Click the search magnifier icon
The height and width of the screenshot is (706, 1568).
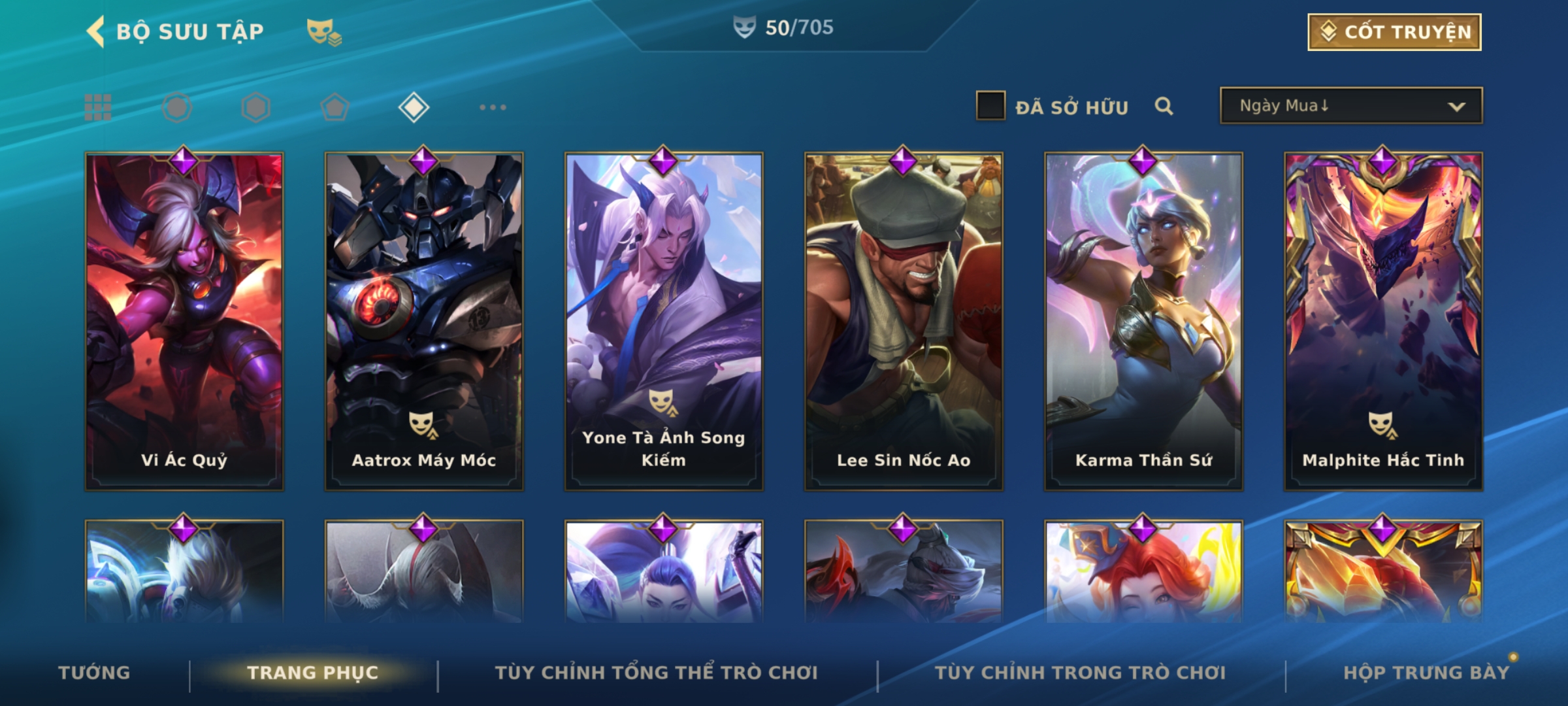tap(1164, 106)
